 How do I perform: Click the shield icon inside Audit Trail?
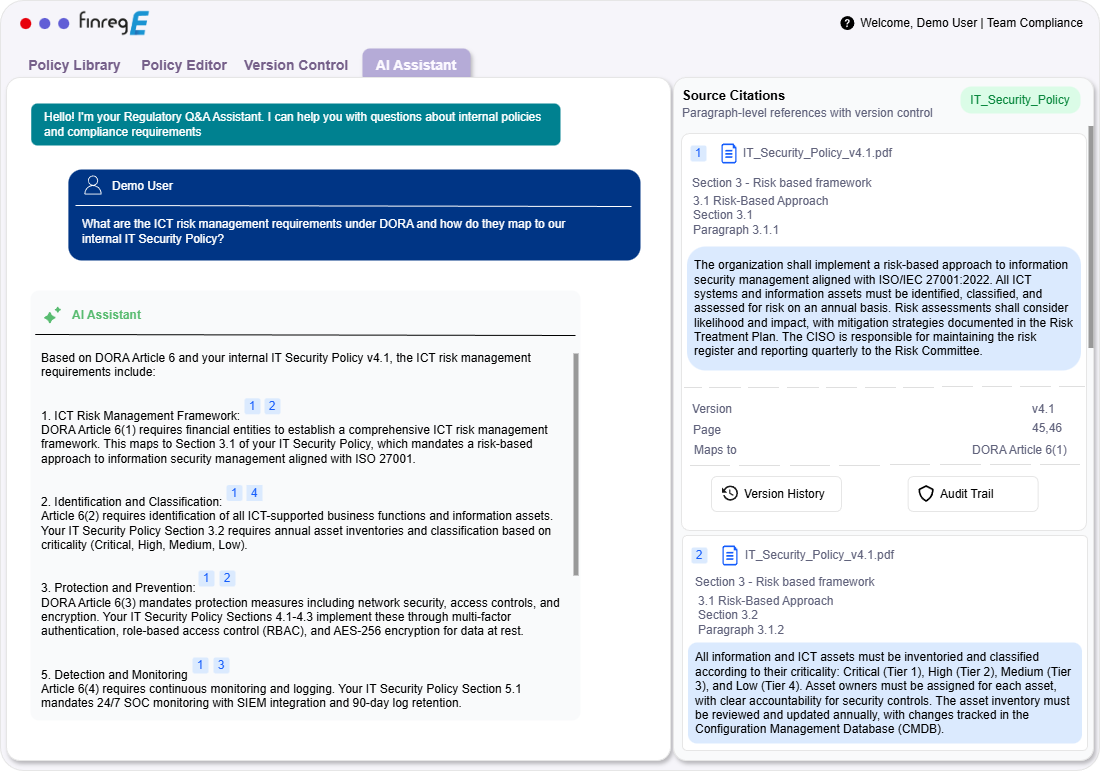coord(926,493)
